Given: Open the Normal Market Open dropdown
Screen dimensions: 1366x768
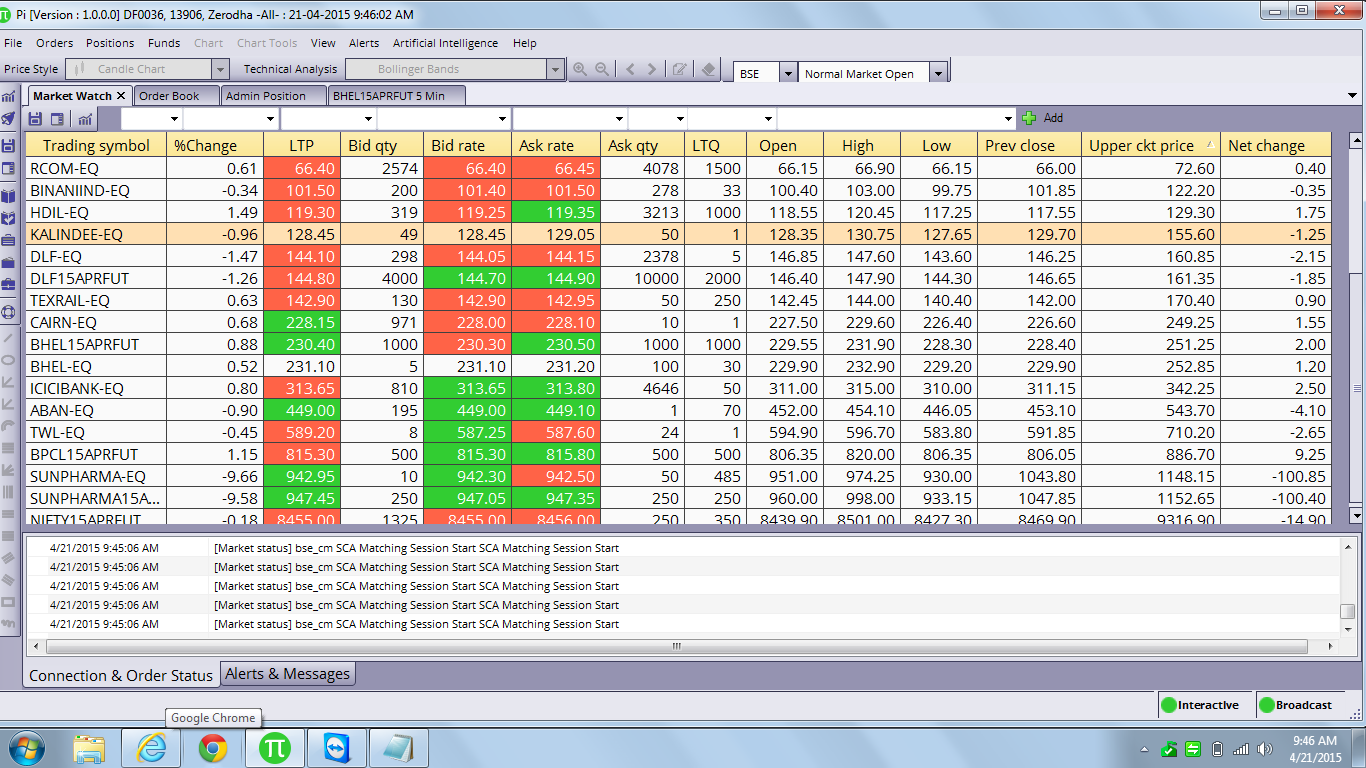Looking at the screenshot, I should pyautogui.click(x=938, y=73).
